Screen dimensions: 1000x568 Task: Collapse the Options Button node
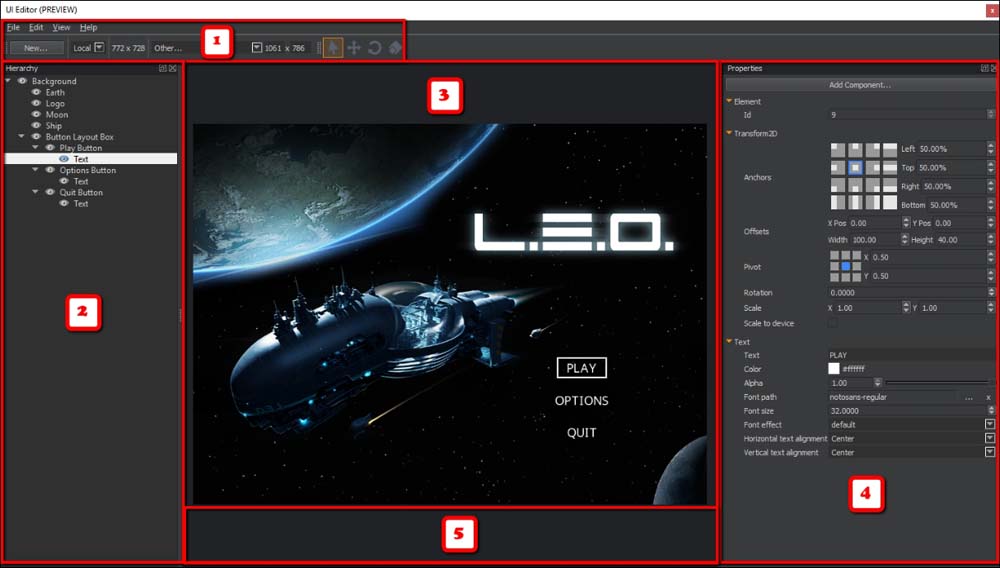pyautogui.click(x=36, y=170)
